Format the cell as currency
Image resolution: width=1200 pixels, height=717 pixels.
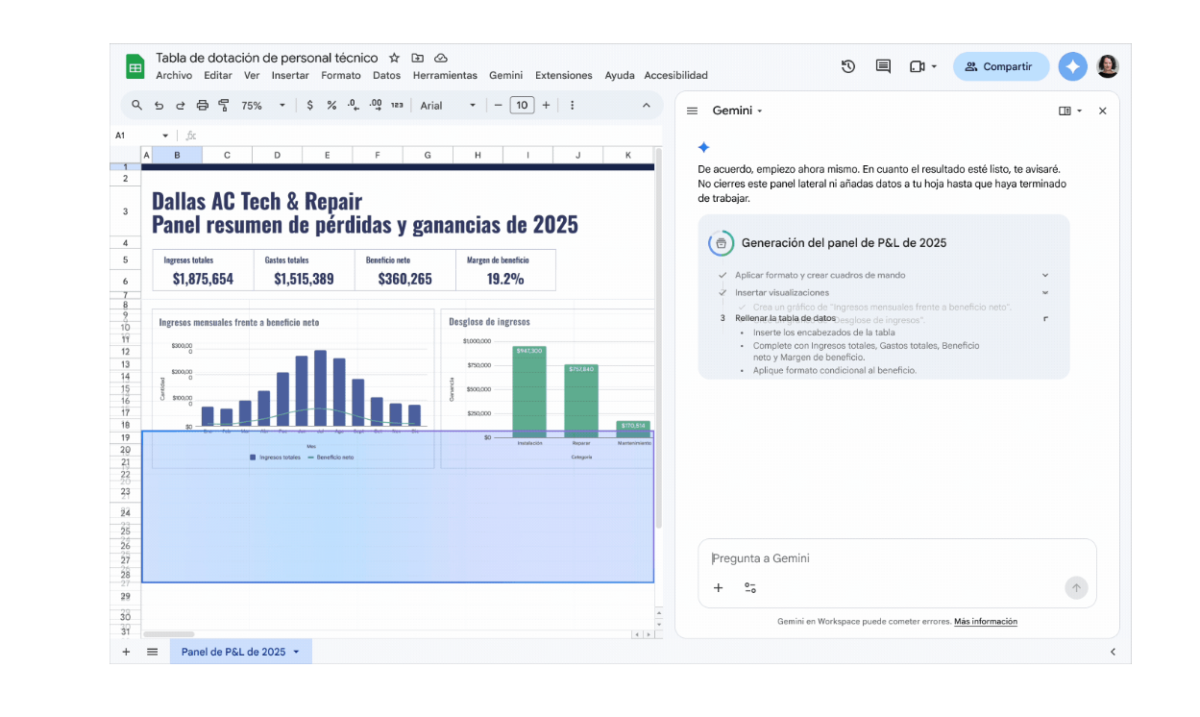[310, 105]
